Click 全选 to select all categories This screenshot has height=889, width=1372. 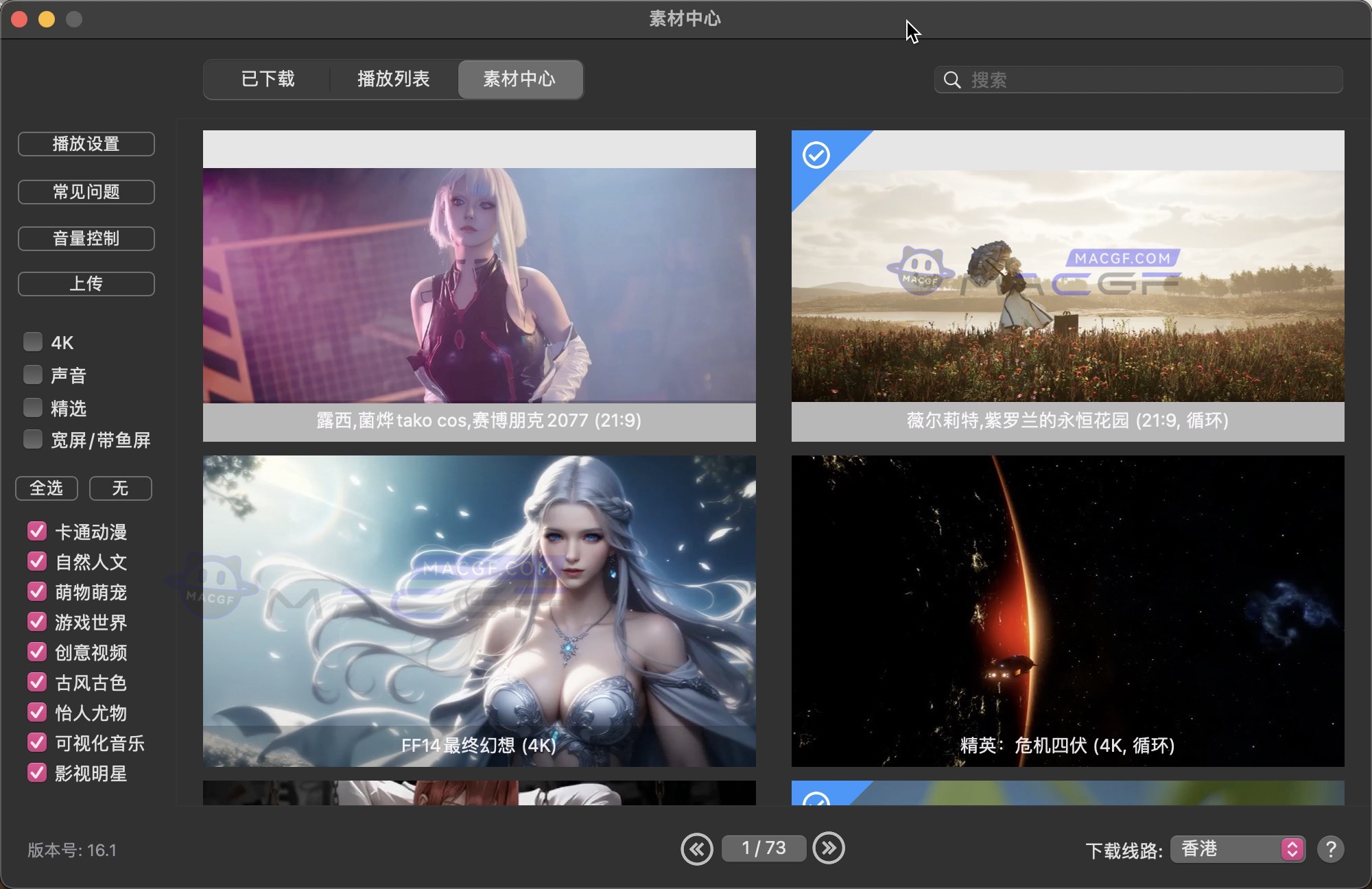pyautogui.click(x=46, y=488)
